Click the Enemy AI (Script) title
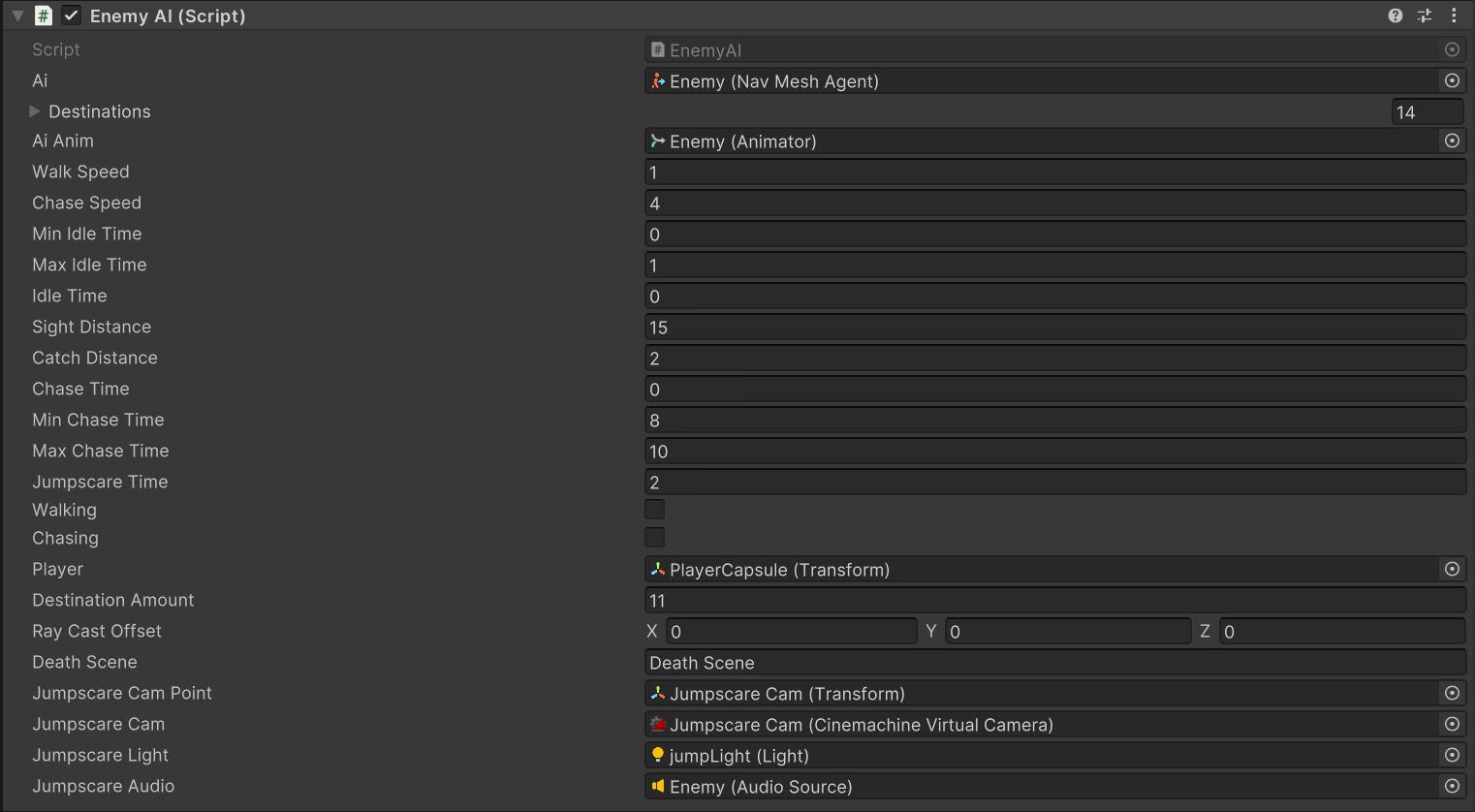This screenshot has width=1475, height=812. tap(168, 16)
